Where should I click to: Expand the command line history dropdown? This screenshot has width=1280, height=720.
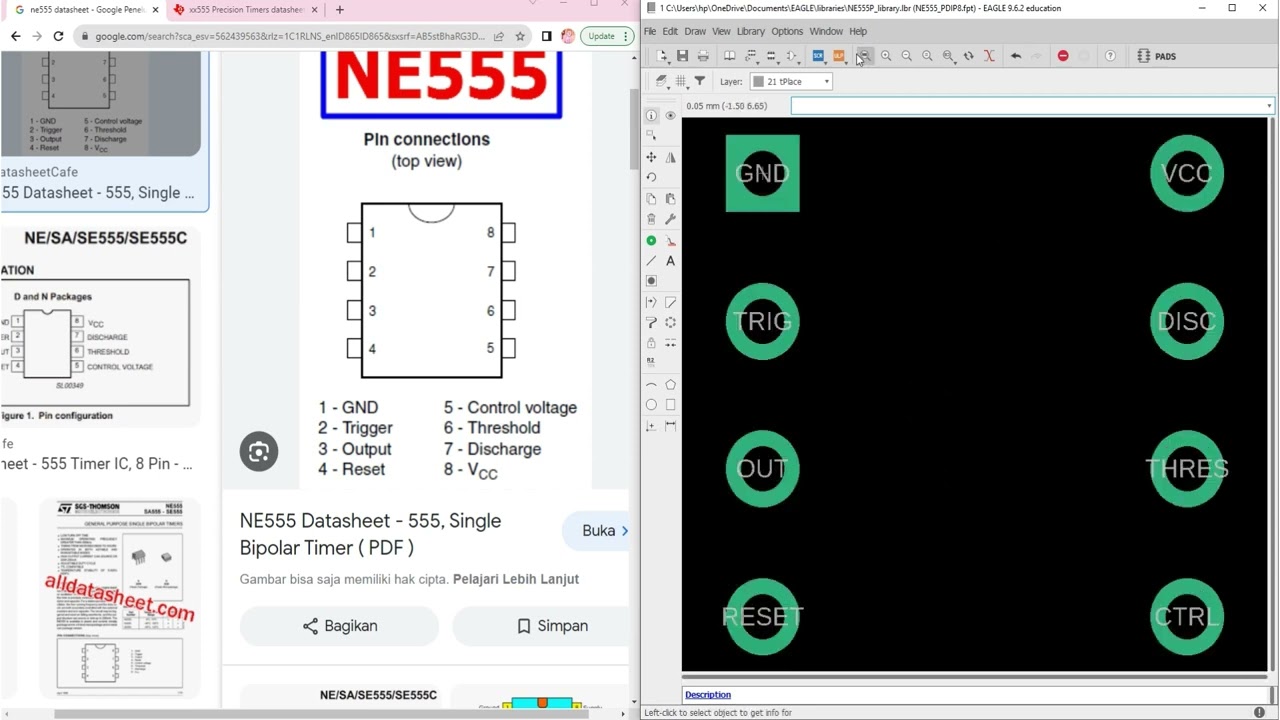pyautogui.click(x=1269, y=106)
